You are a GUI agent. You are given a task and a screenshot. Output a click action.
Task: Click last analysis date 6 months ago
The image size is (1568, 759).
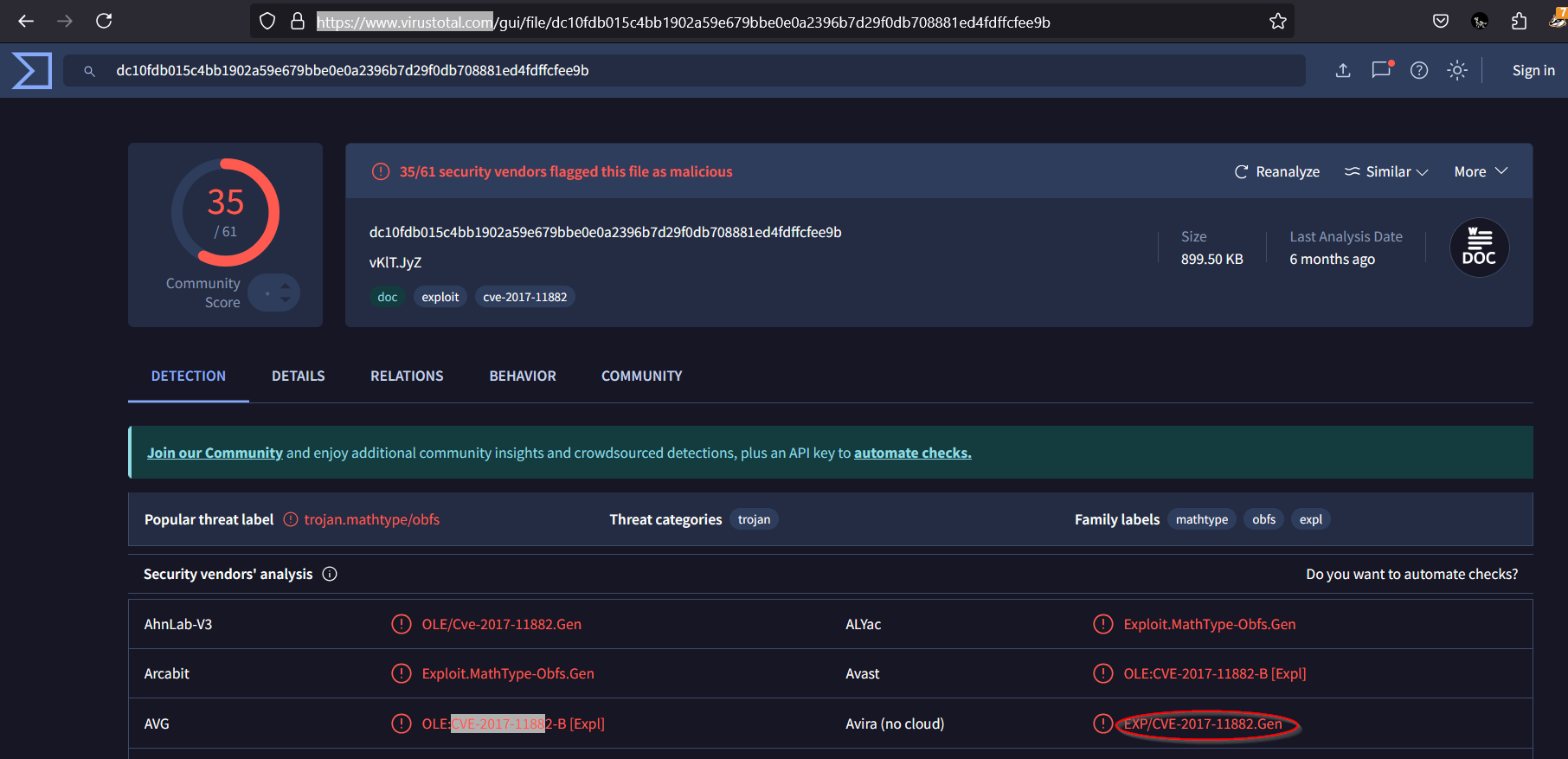pos(1333,259)
